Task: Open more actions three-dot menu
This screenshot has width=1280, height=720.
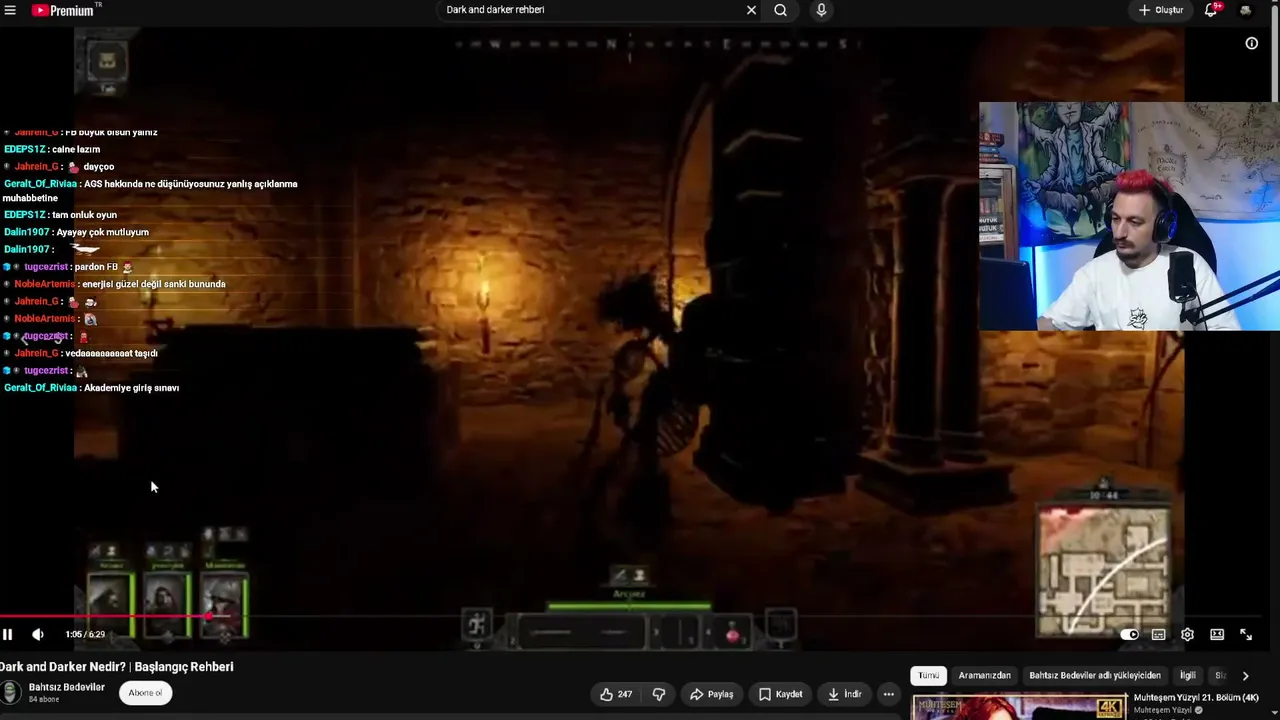Action: [x=888, y=694]
